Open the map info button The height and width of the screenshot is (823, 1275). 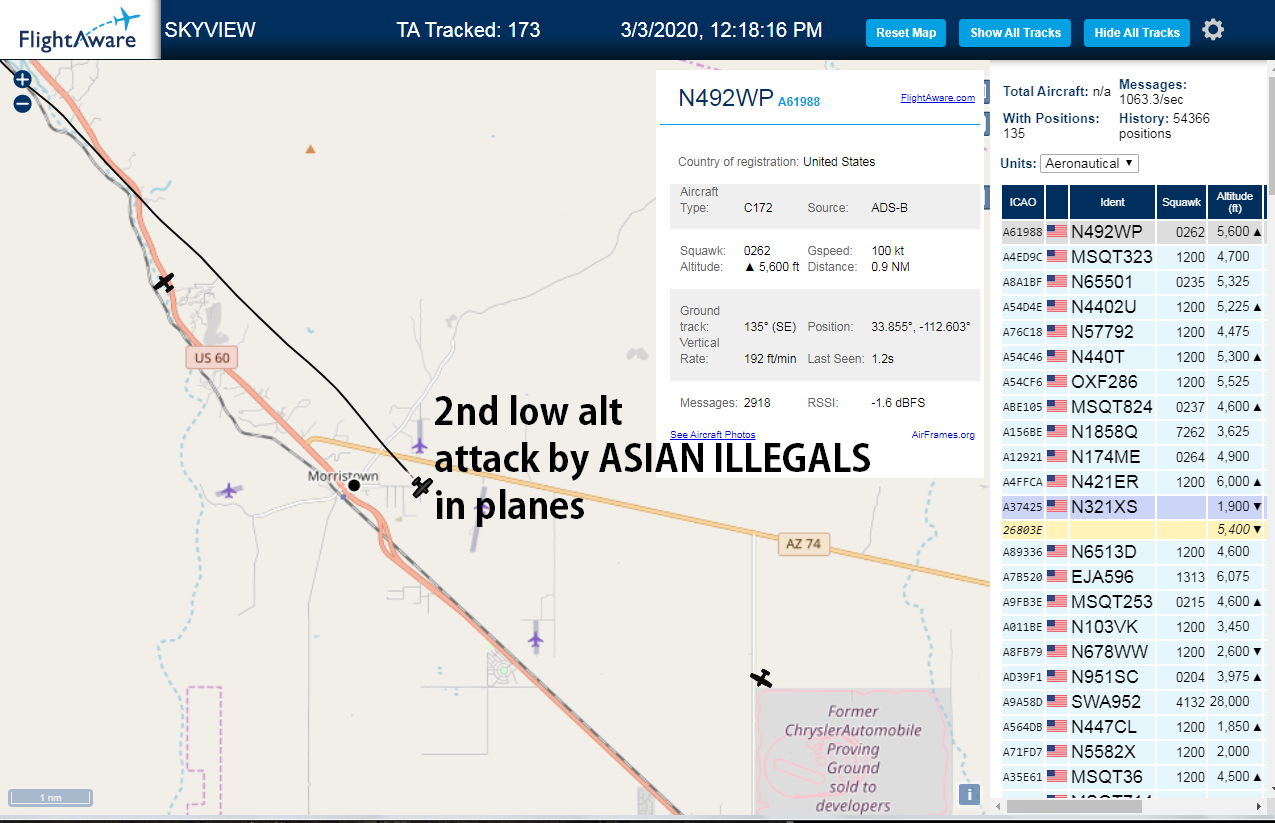[x=969, y=794]
